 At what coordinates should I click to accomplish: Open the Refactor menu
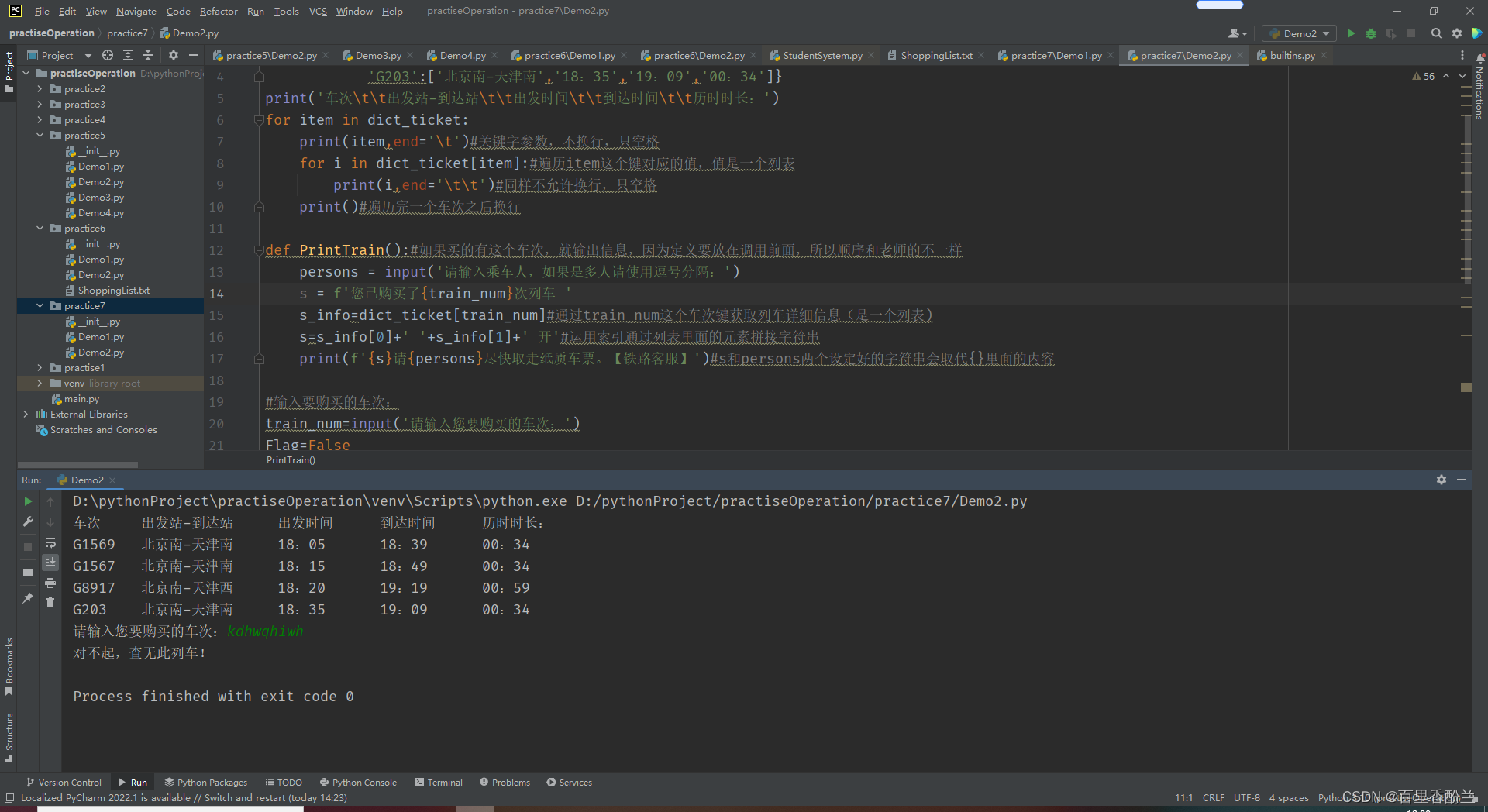point(219,11)
